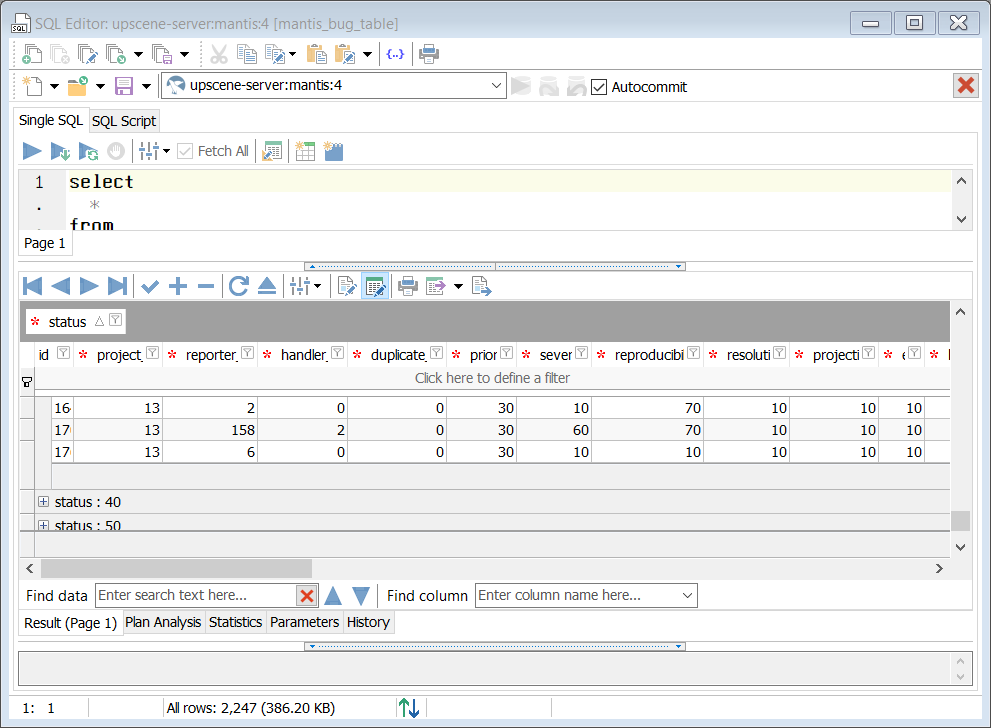Click 'Click here to define a filter'
This screenshot has width=991, height=728.
pyautogui.click(x=492, y=378)
